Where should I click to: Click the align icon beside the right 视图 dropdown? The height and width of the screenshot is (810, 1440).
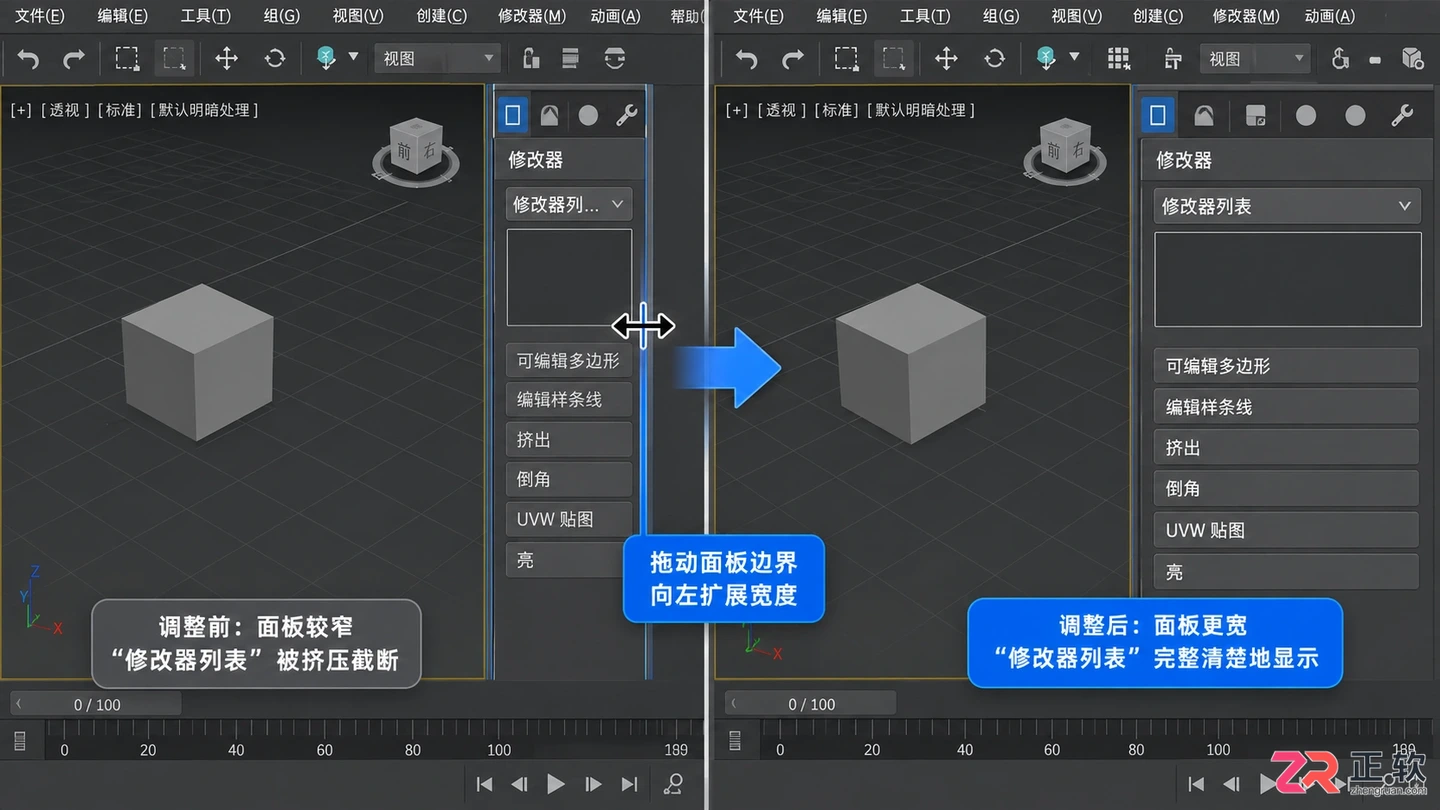[x=1173, y=59]
